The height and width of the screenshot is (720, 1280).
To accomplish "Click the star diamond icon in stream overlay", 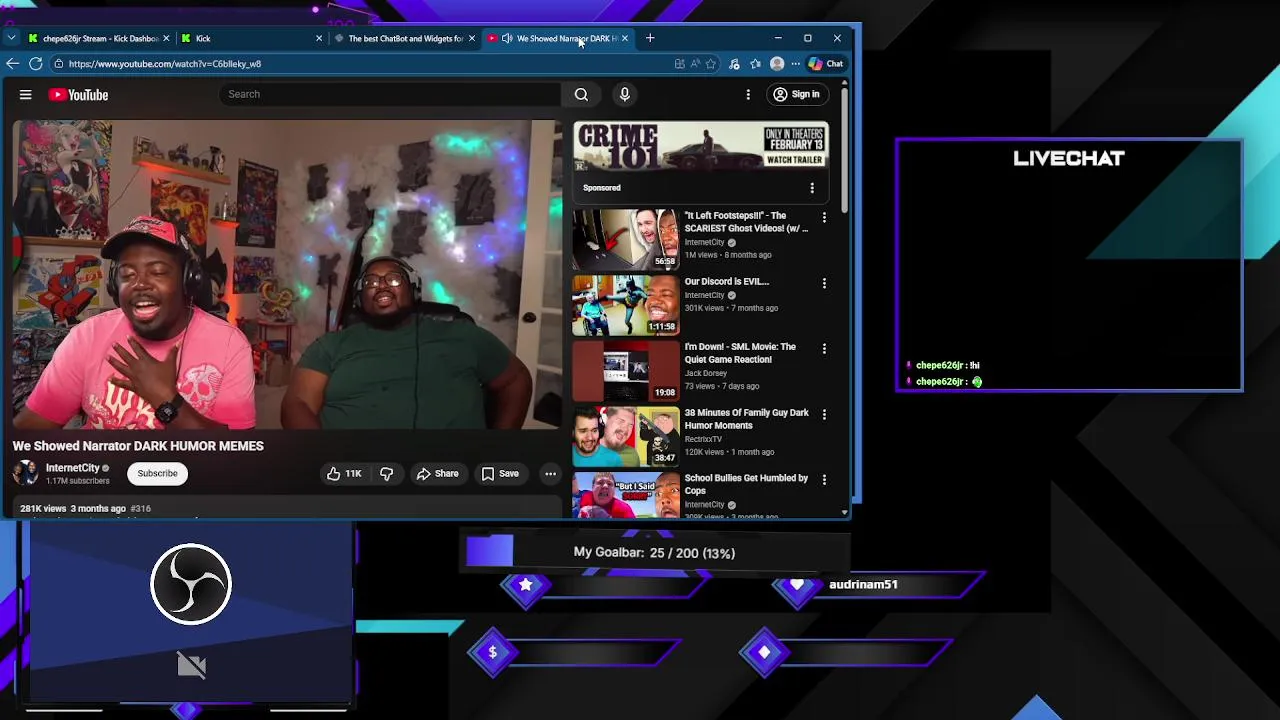I will pyautogui.click(x=526, y=585).
